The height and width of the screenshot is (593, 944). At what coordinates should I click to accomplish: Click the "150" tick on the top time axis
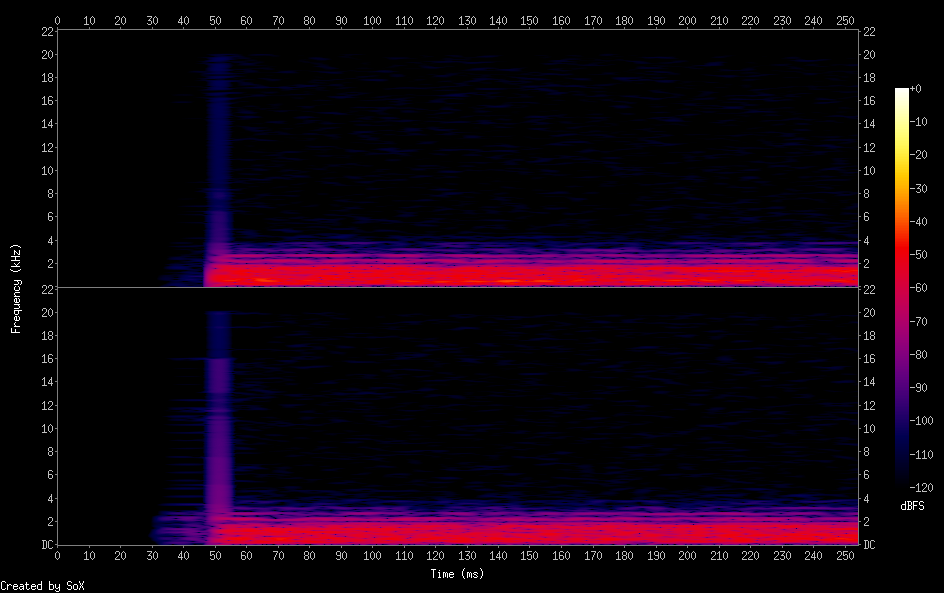point(530,20)
